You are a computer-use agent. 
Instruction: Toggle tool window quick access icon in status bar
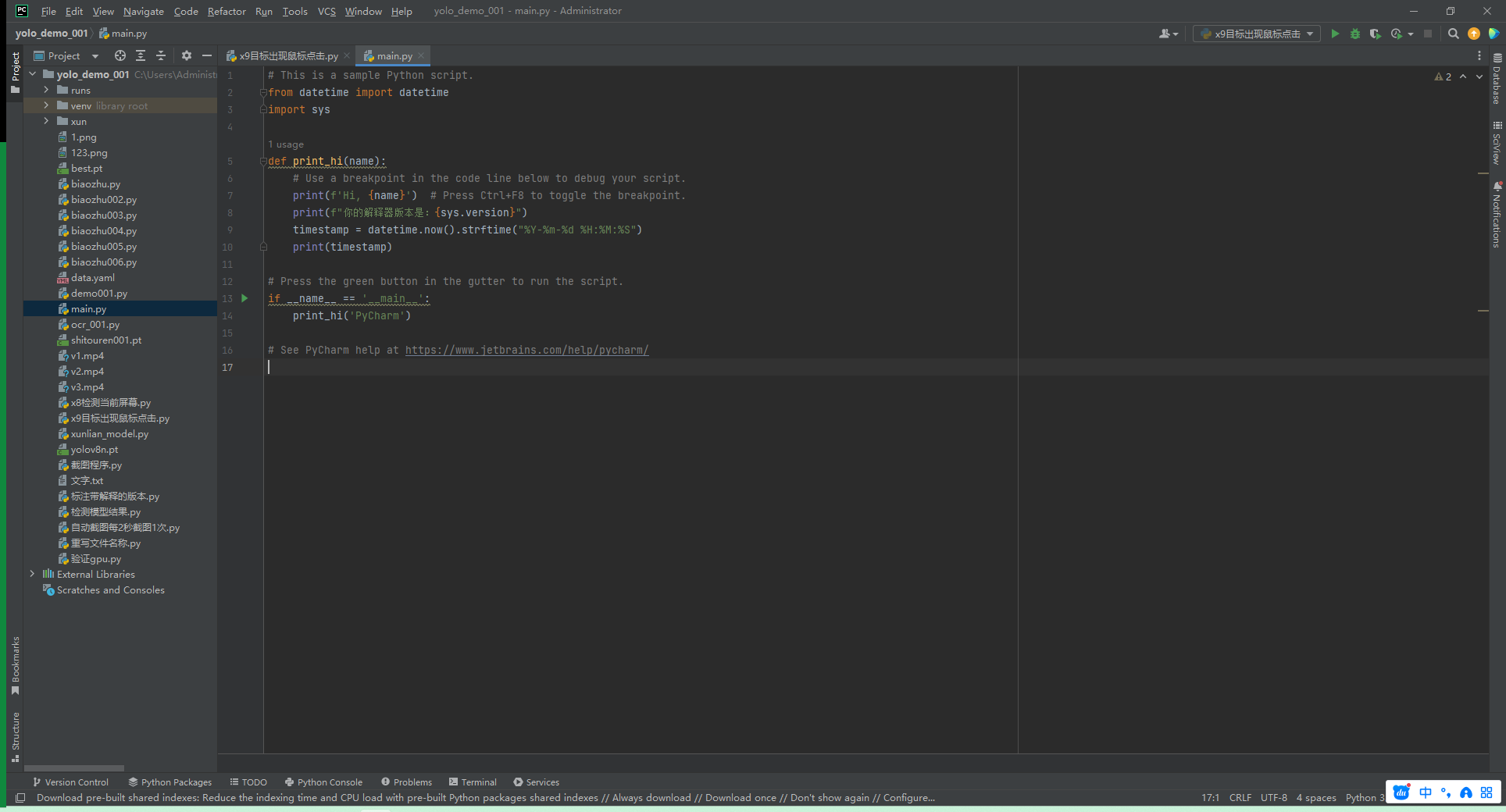pyautogui.click(x=20, y=798)
